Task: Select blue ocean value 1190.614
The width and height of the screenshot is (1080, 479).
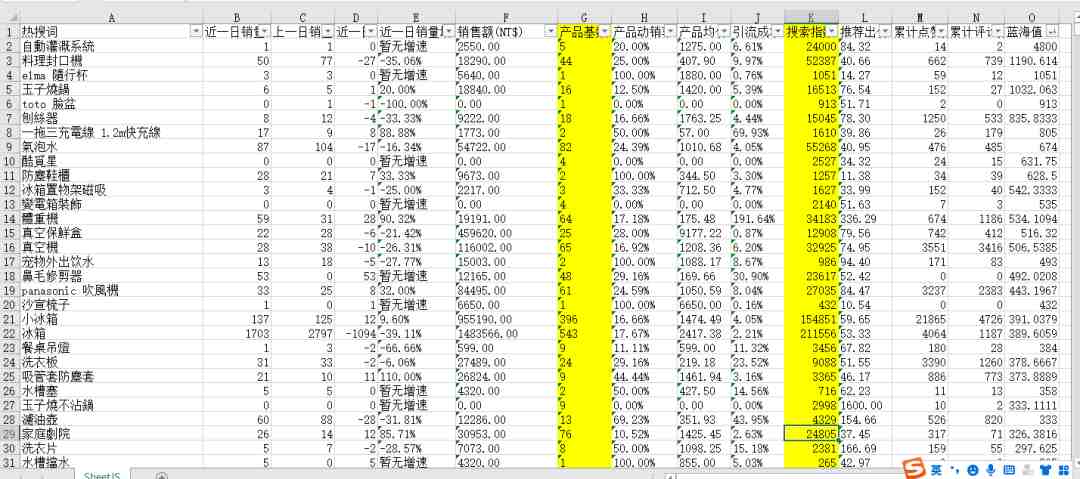Action: pos(1032,61)
